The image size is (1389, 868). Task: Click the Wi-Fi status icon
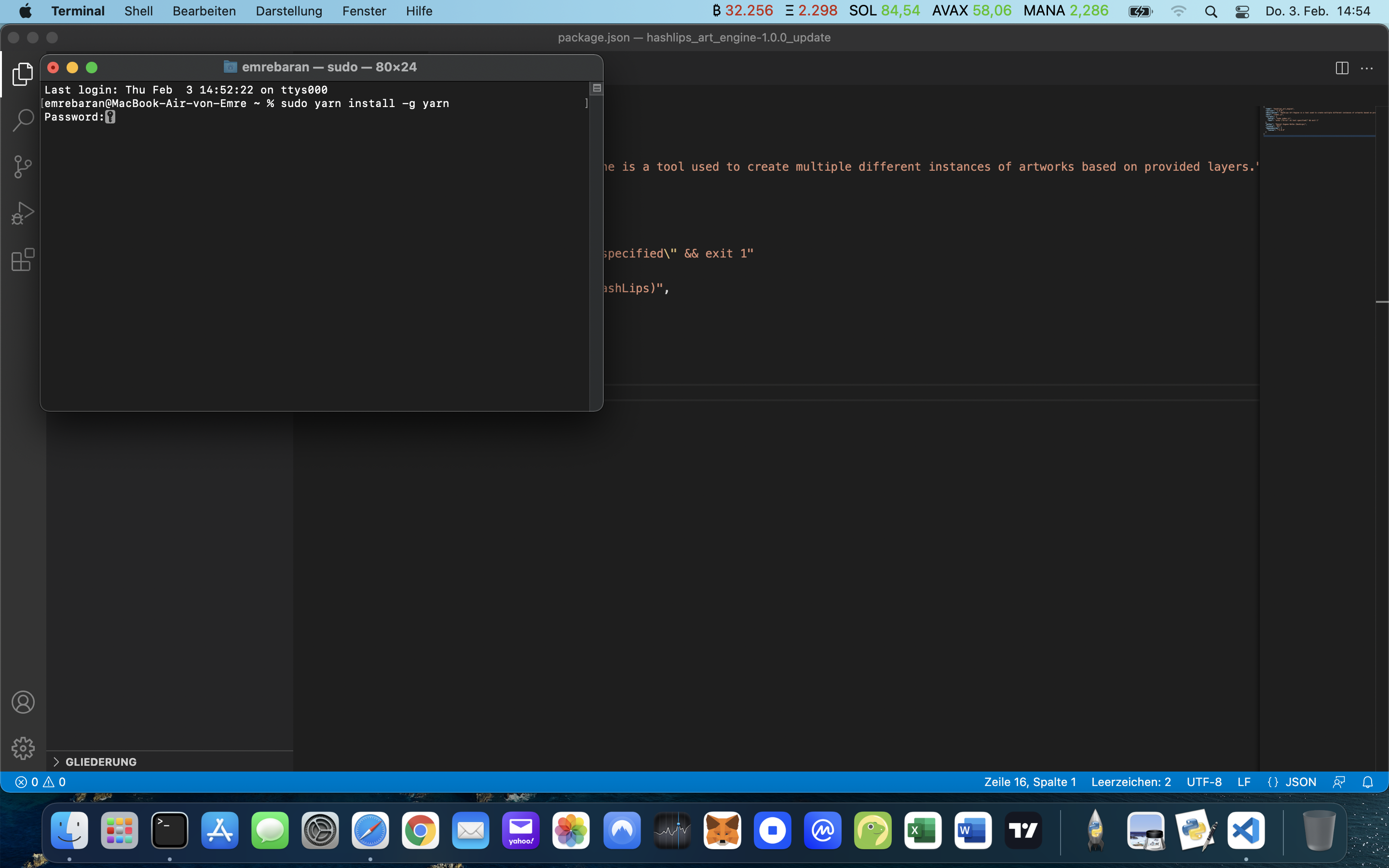tap(1178, 12)
